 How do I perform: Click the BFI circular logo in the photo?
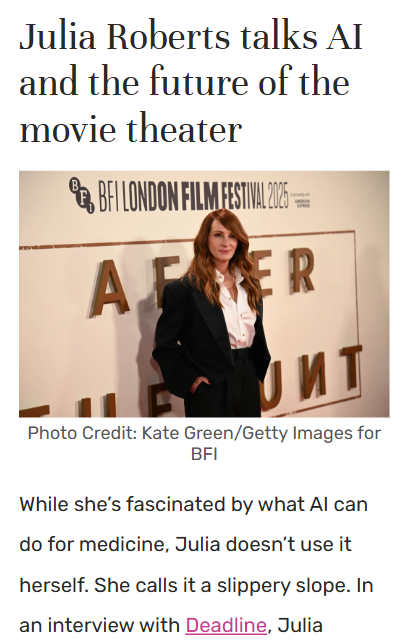81,195
